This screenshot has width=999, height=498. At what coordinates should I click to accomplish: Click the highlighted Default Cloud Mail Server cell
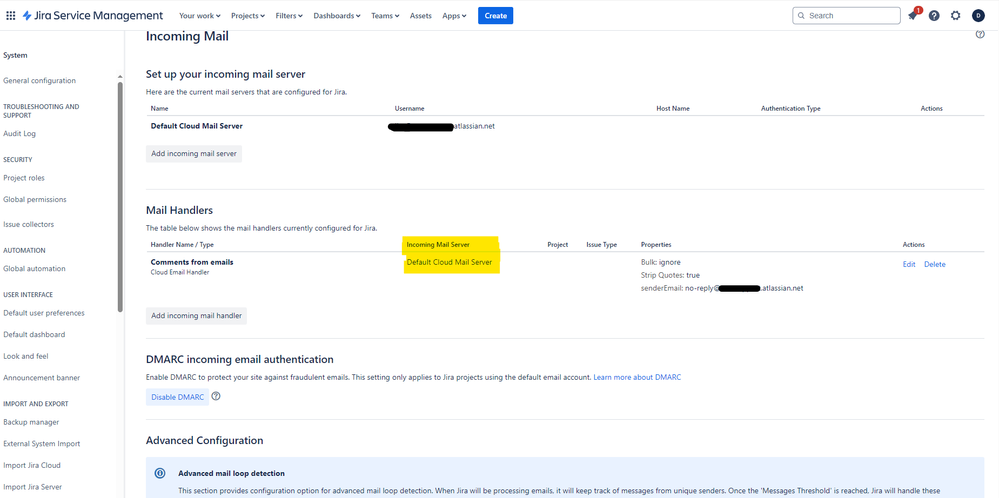449,262
